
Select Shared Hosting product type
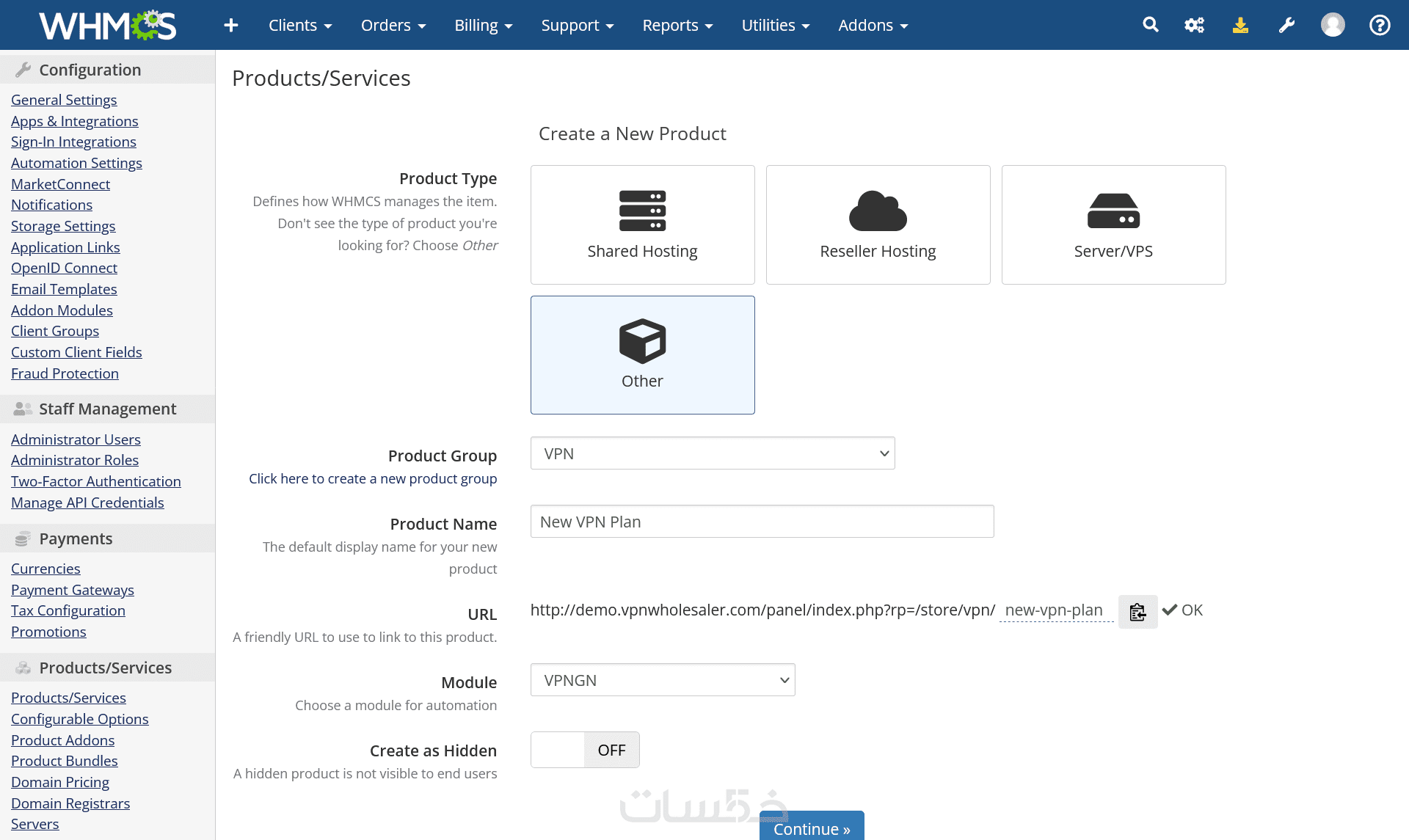[x=642, y=224]
